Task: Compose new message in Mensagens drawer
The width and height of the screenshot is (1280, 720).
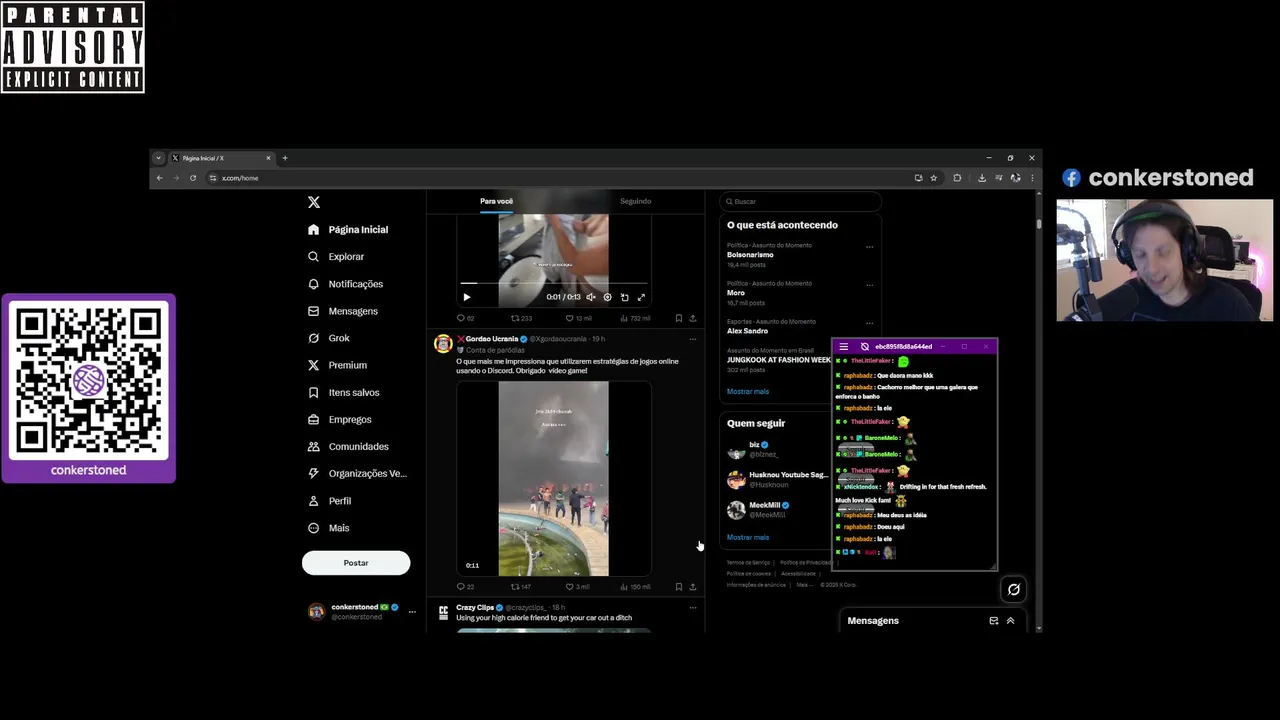Action: pyautogui.click(x=993, y=621)
